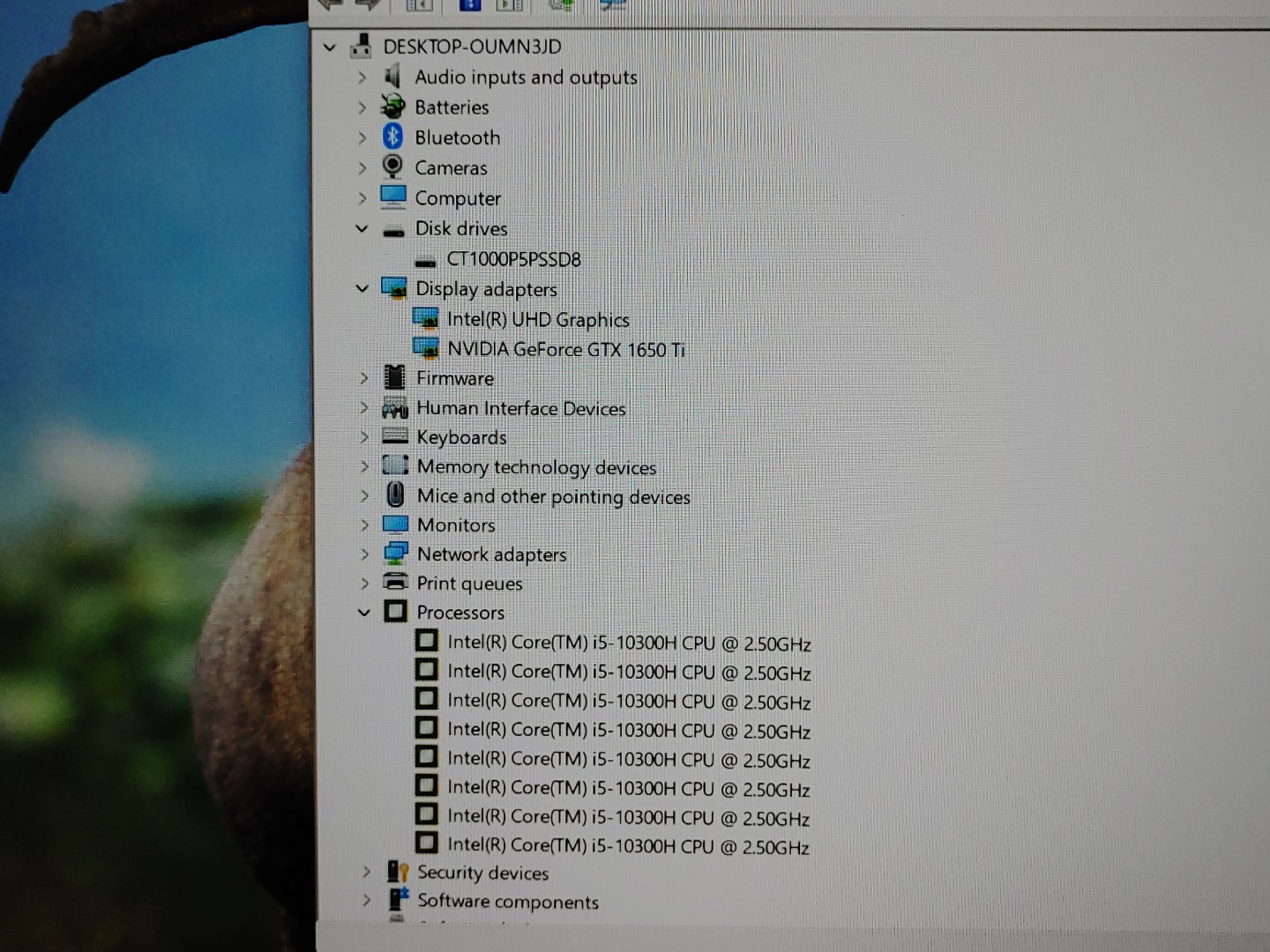This screenshot has width=1270, height=952.
Task: Click the Keyboards category icon
Action: pyautogui.click(x=394, y=436)
